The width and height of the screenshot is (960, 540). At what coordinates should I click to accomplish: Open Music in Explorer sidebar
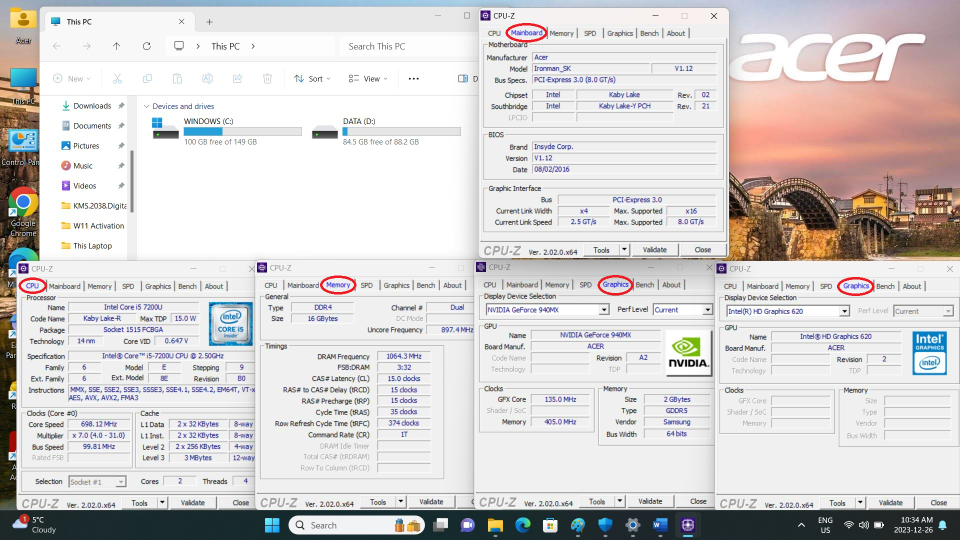pyautogui.click(x=92, y=165)
